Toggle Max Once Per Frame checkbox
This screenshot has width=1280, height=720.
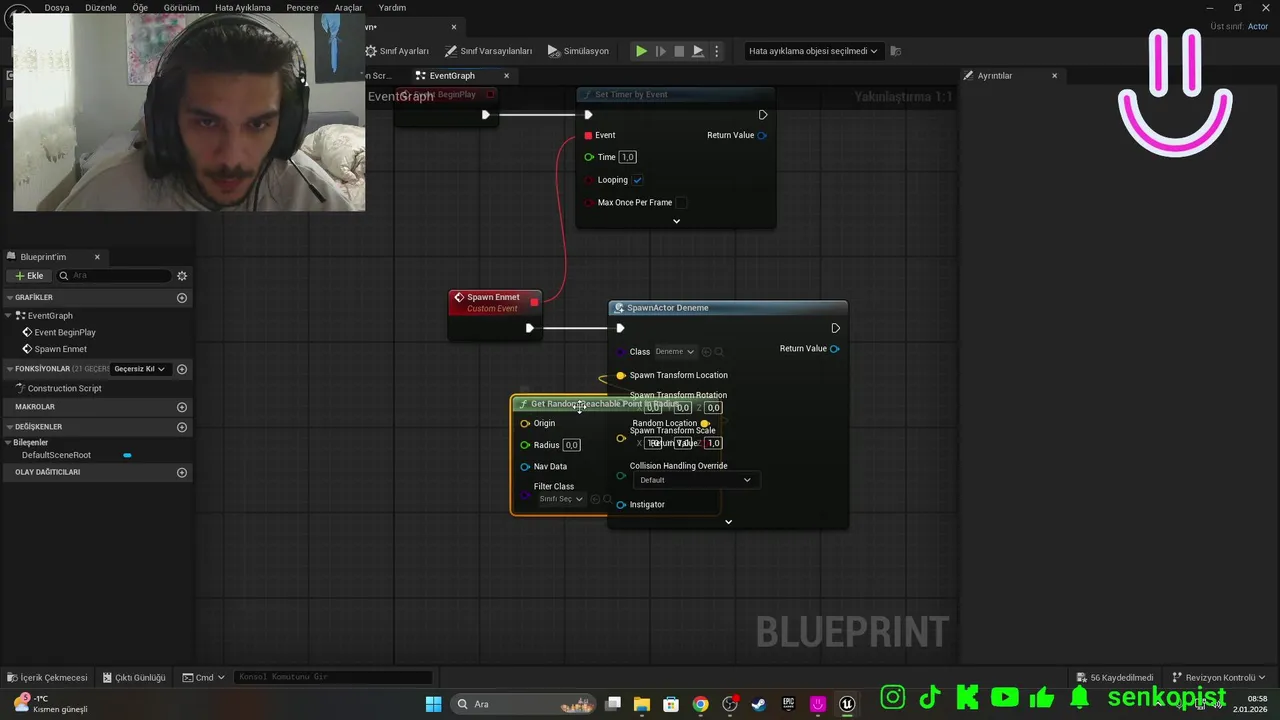[681, 202]
